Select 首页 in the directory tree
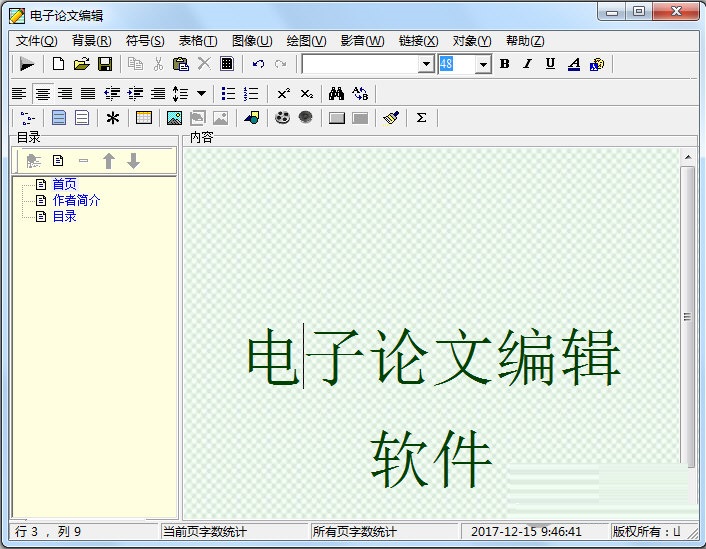 pyautogui.click(x=65, y=184)
